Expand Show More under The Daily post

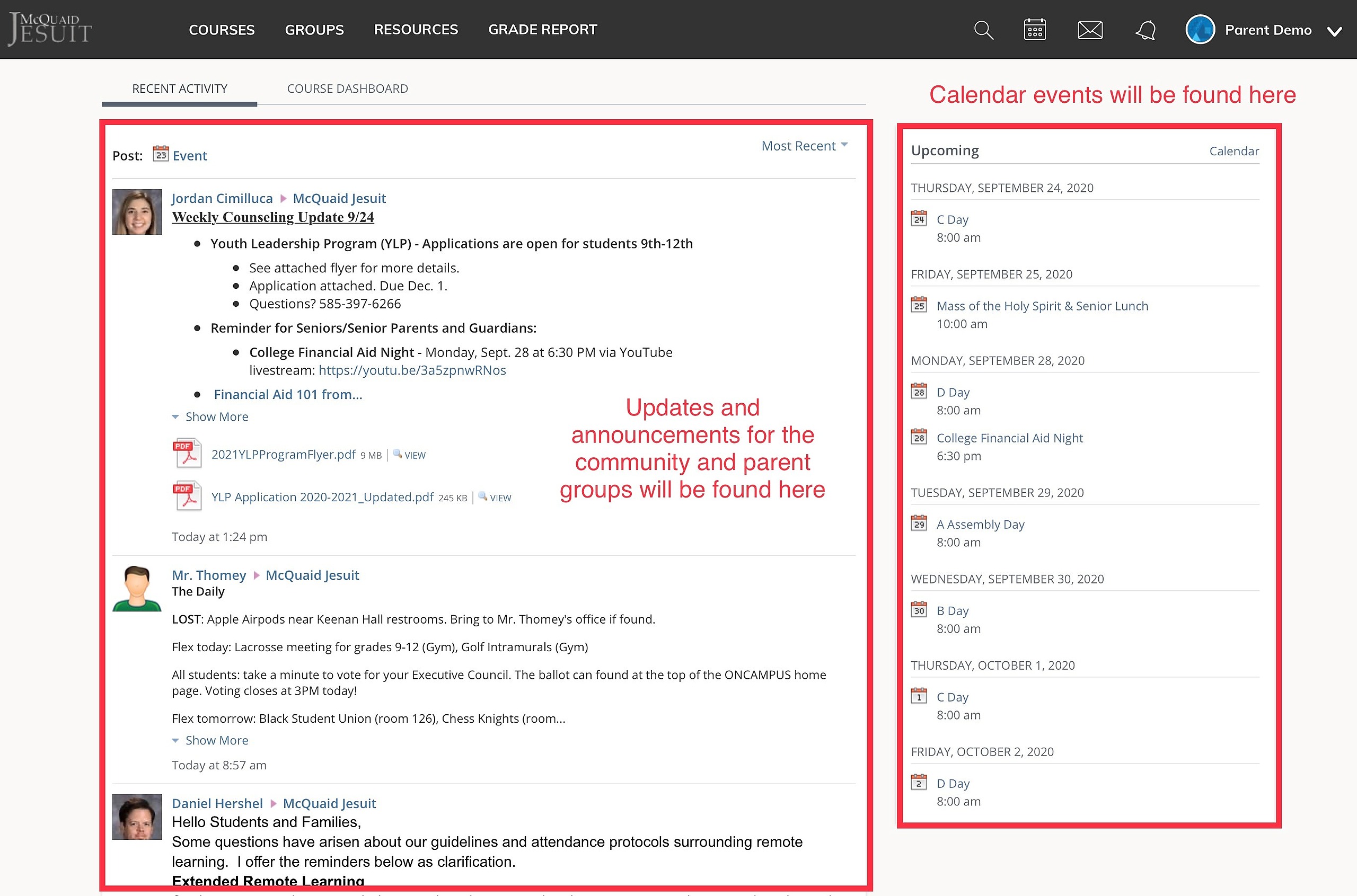(210, 740)
